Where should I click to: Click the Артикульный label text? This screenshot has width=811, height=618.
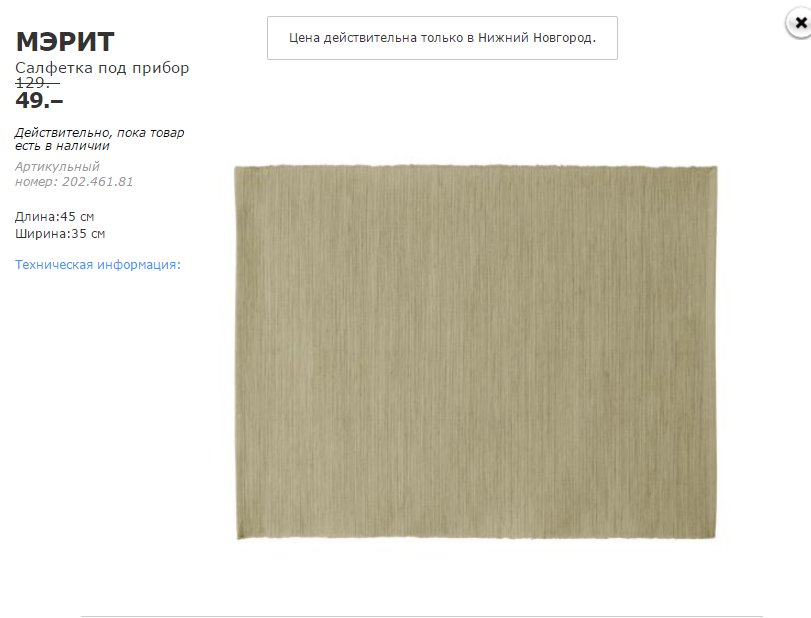tap(57, 167)
